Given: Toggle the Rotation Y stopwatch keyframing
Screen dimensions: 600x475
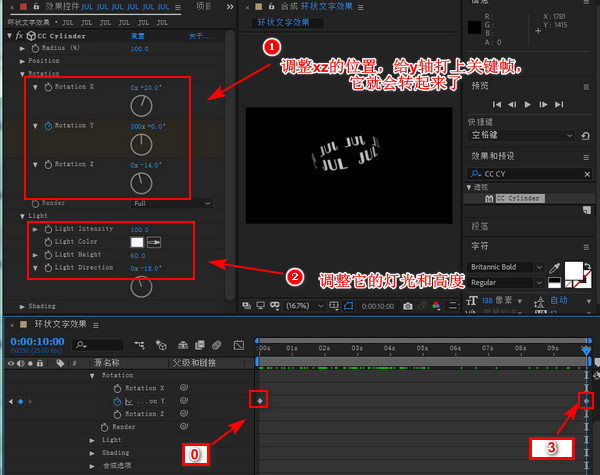Looking at the screenshot, I should (x=48, y=126).
